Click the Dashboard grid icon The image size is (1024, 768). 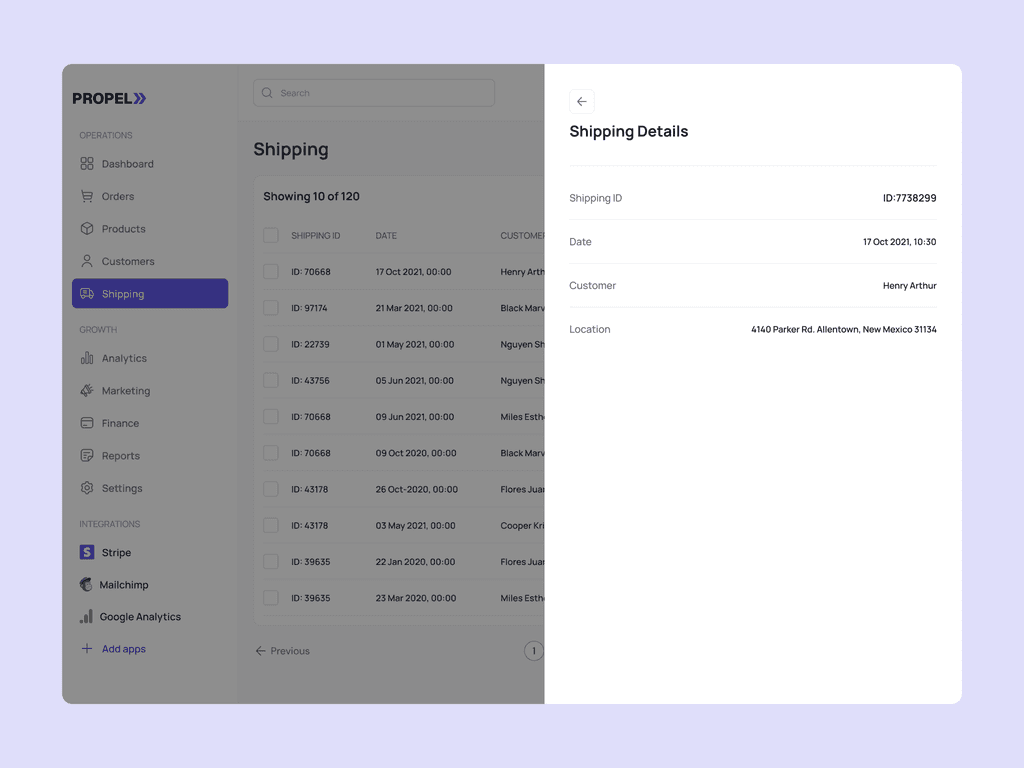pos(87,163)
